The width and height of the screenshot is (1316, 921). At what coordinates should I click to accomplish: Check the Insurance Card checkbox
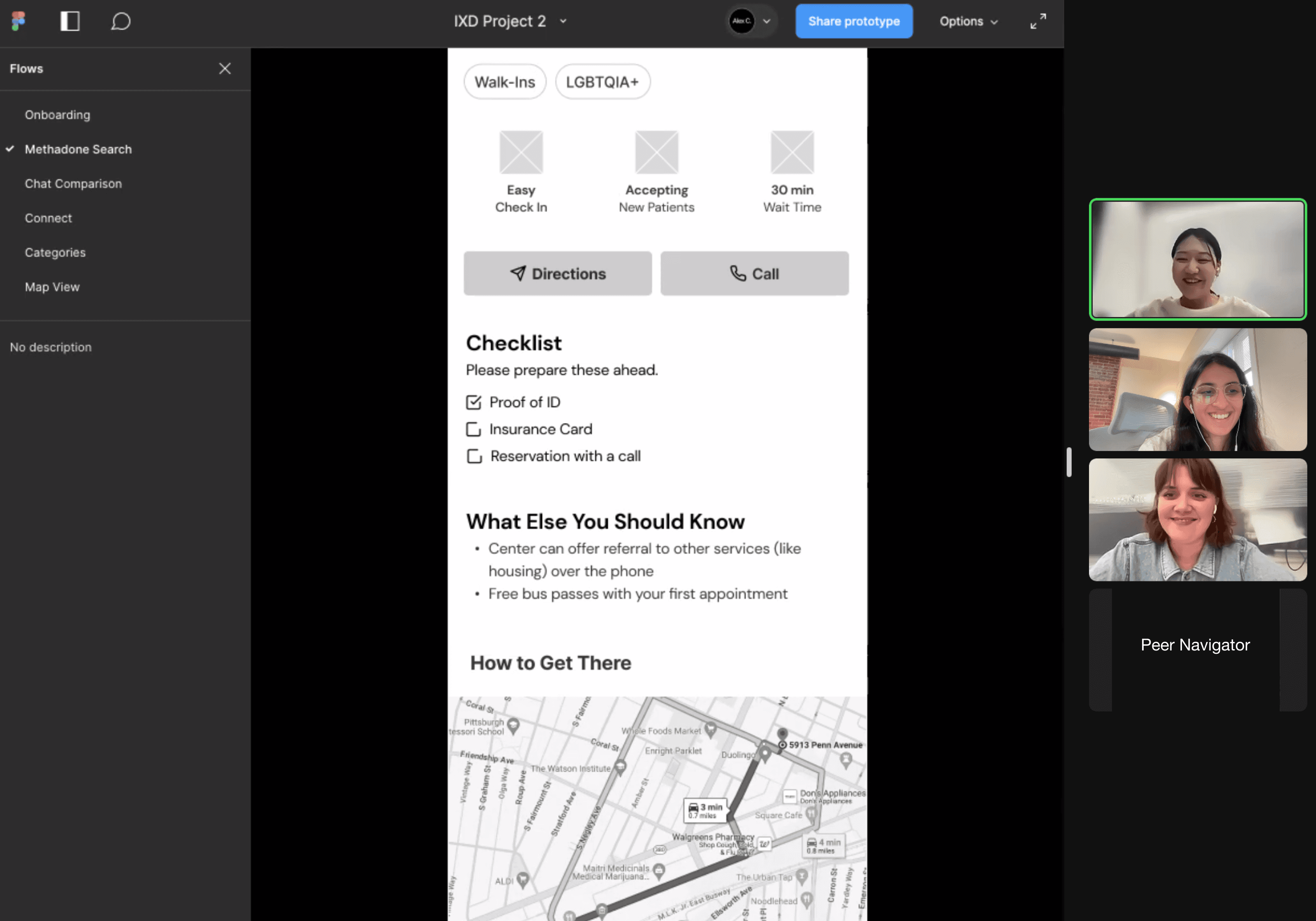pos(473,429)
